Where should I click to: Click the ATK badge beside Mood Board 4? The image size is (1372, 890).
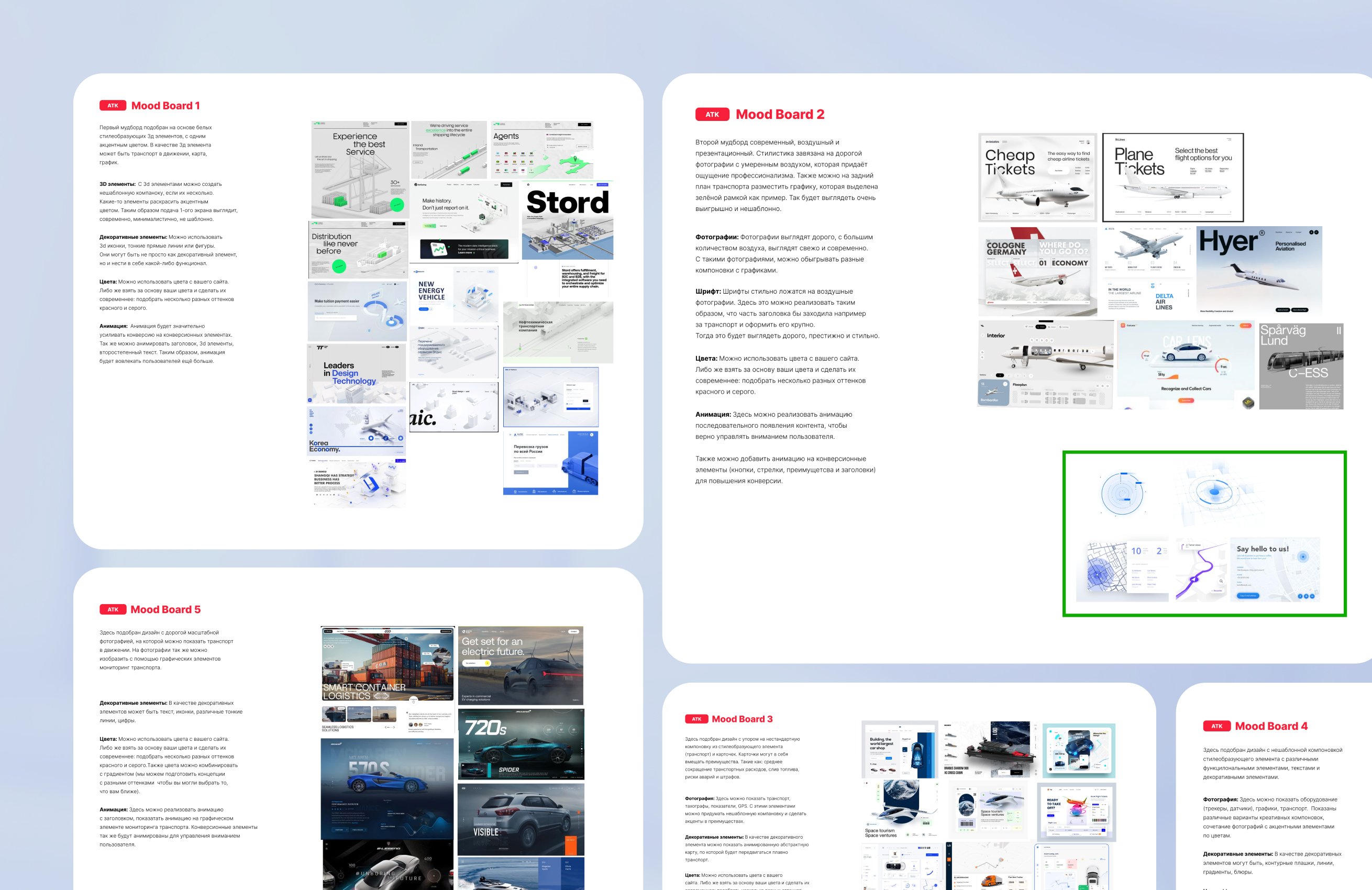pos(1216,726)
